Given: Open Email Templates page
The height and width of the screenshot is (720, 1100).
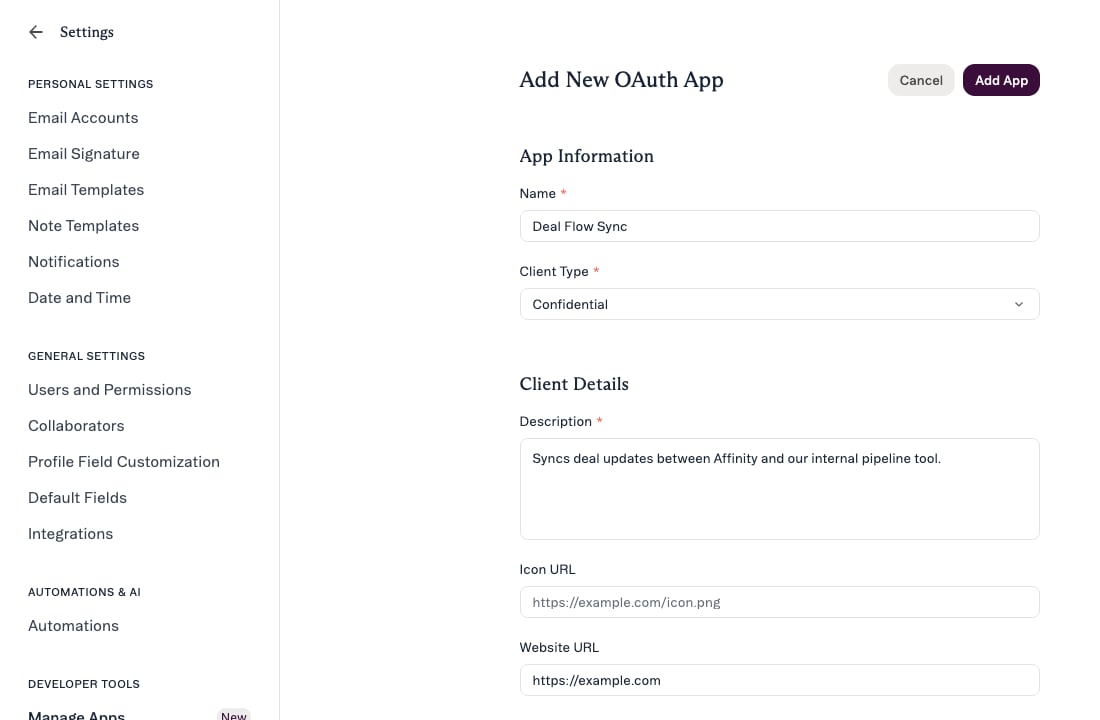Looking at the screenshot, I should (86, 189).
